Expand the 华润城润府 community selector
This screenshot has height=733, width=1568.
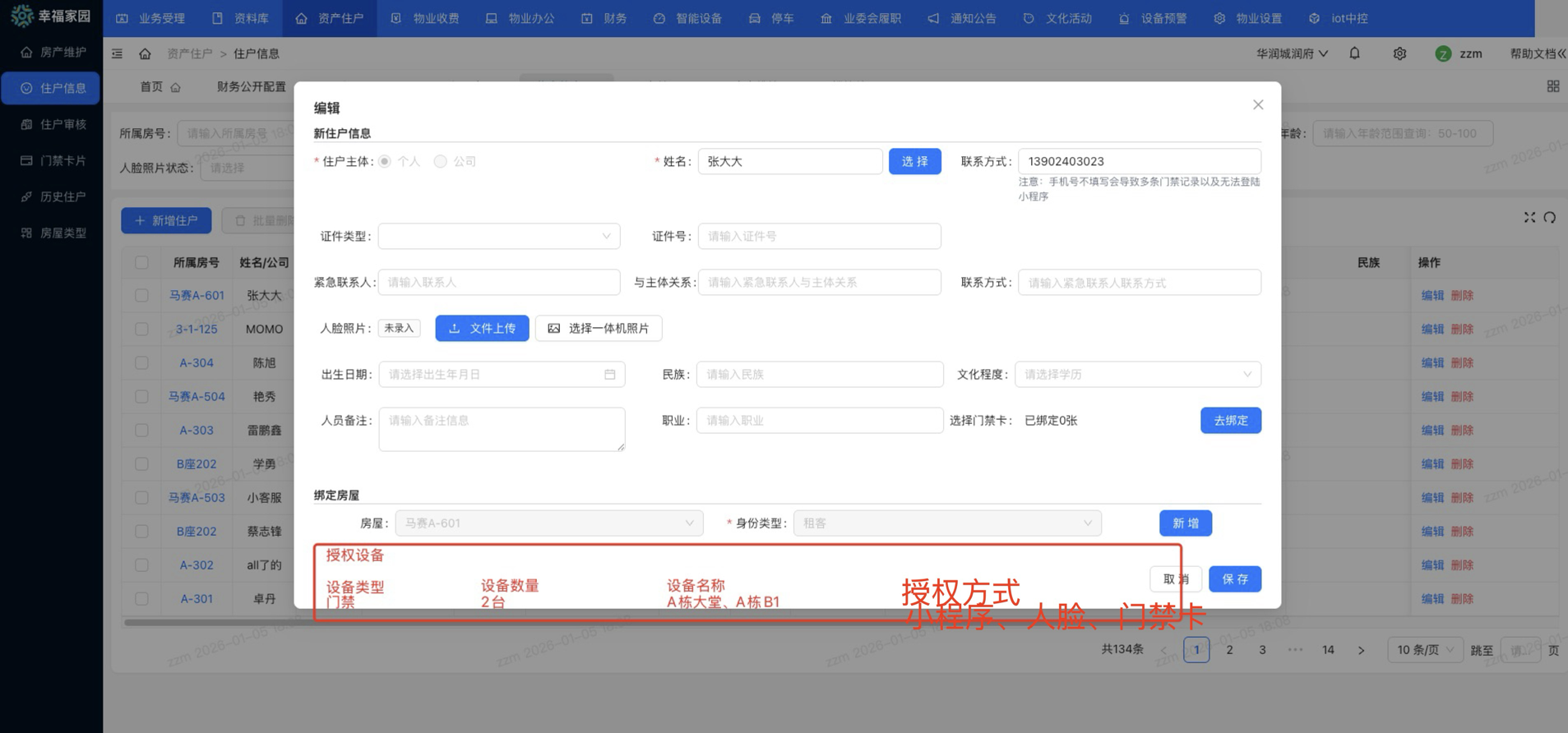click(1292, 53)
